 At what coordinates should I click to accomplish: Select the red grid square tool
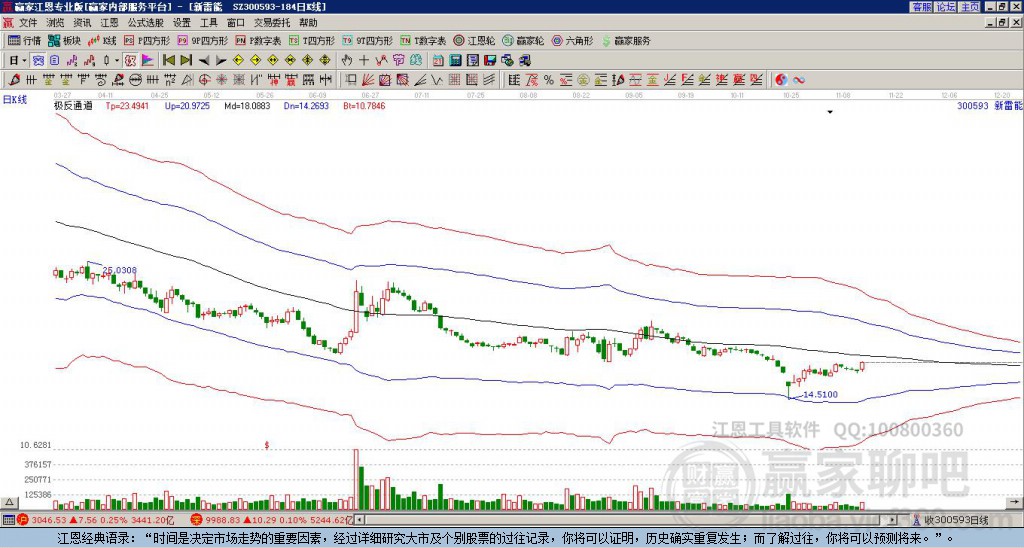tap(453, 80)
